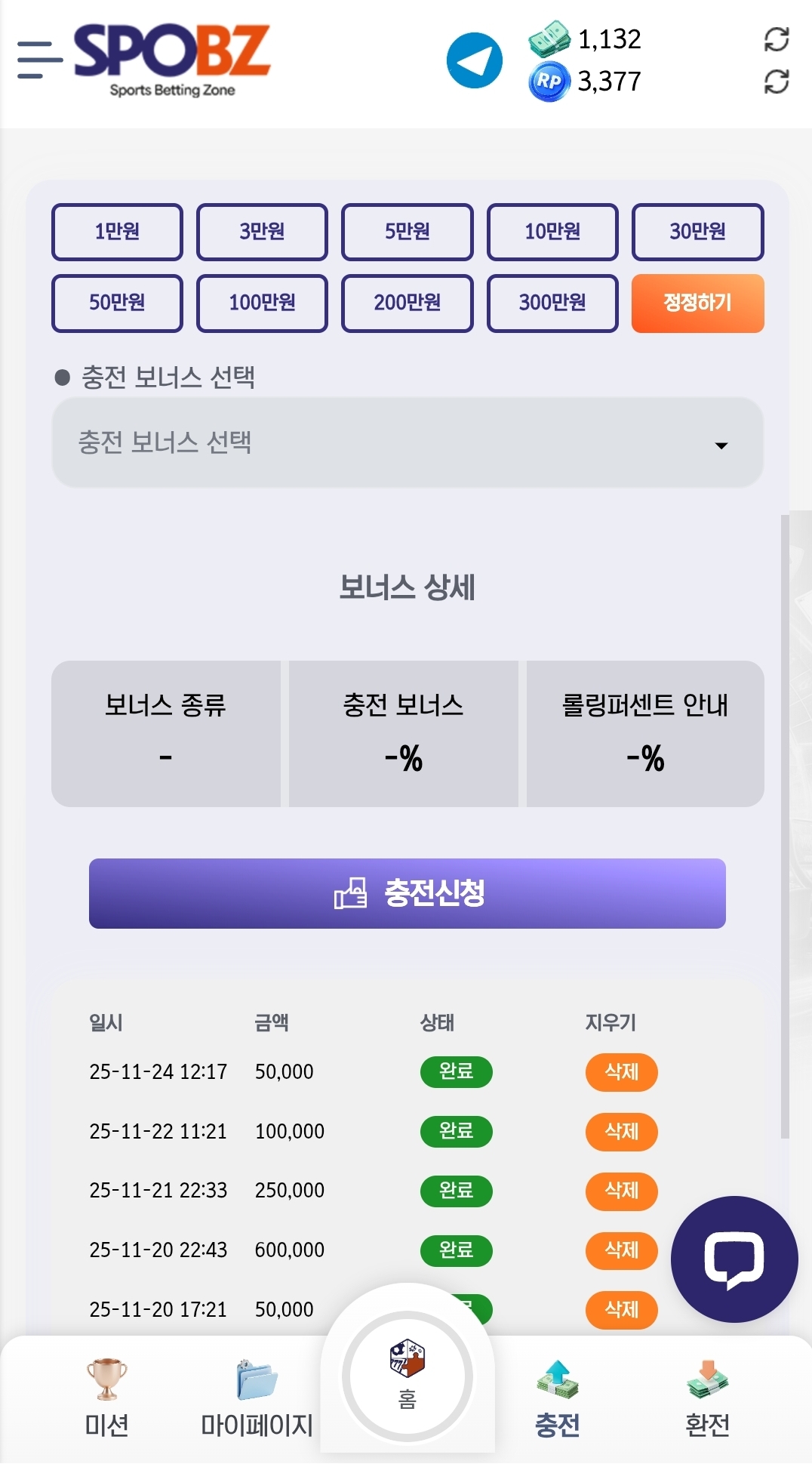
Task: Select the 1만원 amount button
Action: pyautogui.click(x=117, y=231)
